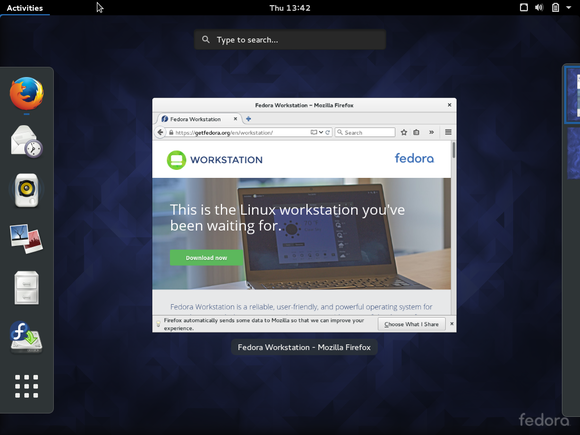Open a new tab with plus
Image resolution: width=580 pixels, height=435 pixels.
(249, 119)
